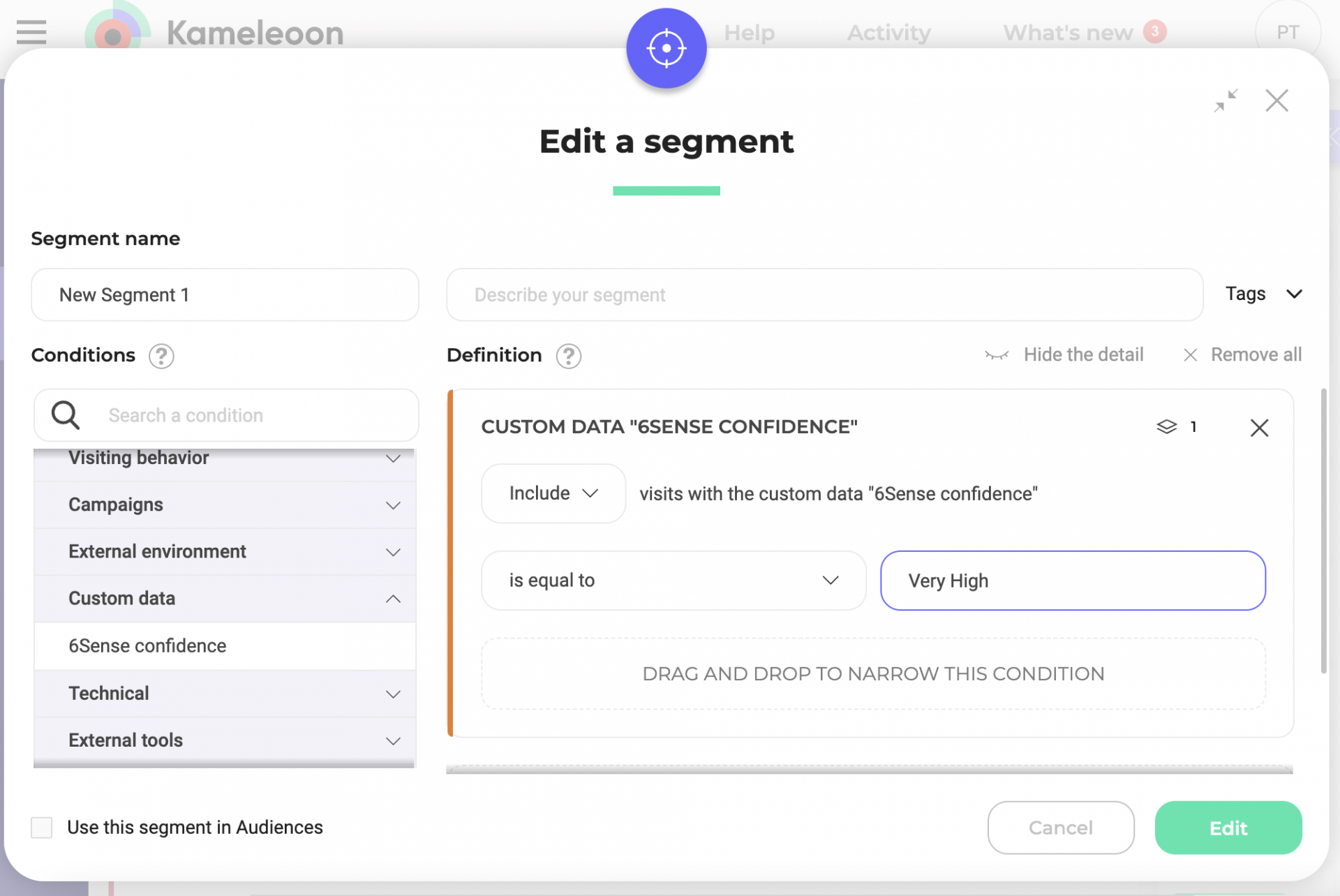The image size is (1340, 896).
Task: Open the Include dropdown
Action: point(553,493)
